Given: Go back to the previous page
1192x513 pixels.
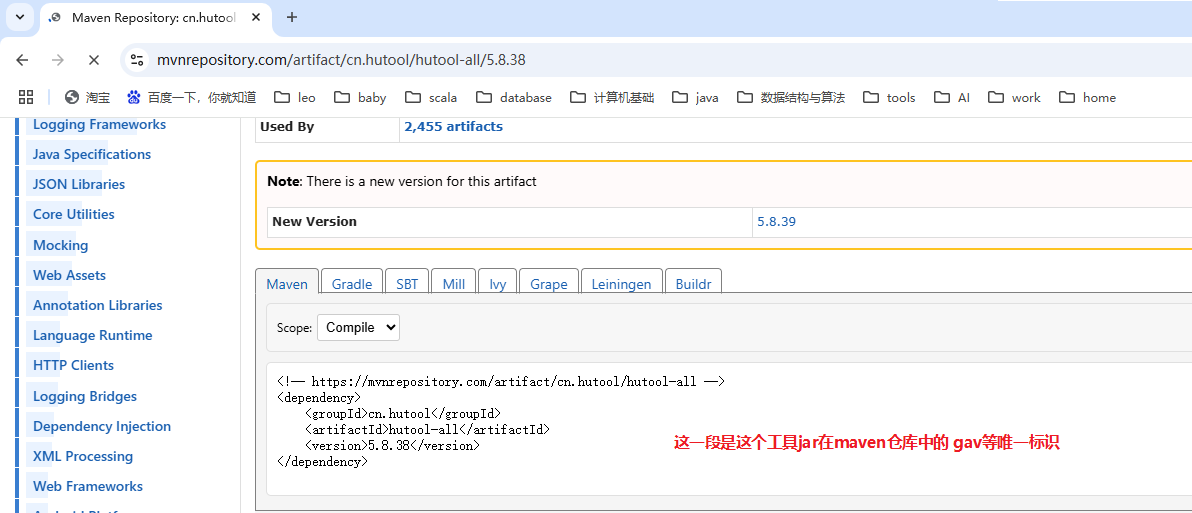Looking at the screenshot, I should (22, 60).
